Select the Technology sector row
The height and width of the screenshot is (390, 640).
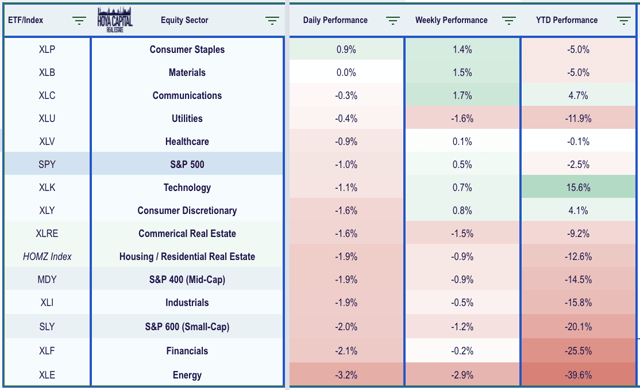click(144, 187)
